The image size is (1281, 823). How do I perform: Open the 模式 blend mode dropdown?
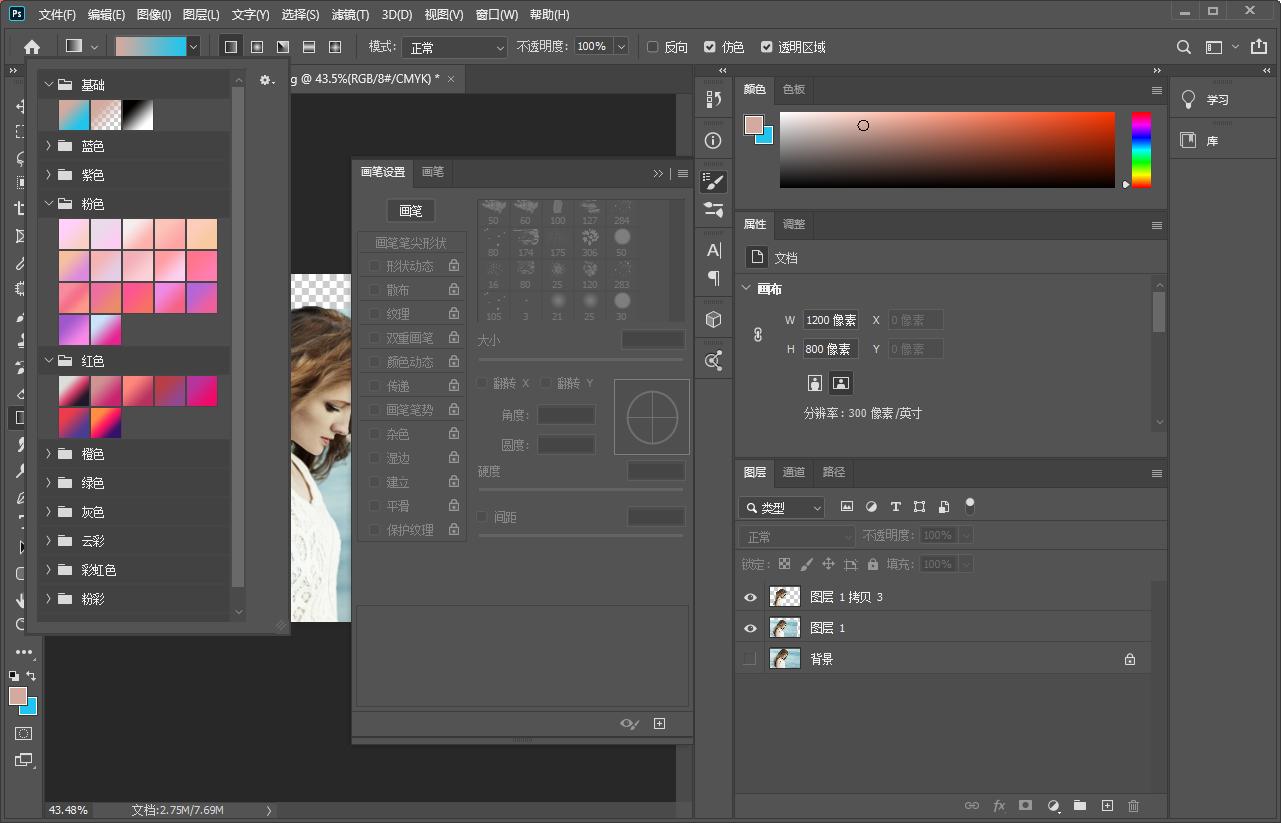455,46
